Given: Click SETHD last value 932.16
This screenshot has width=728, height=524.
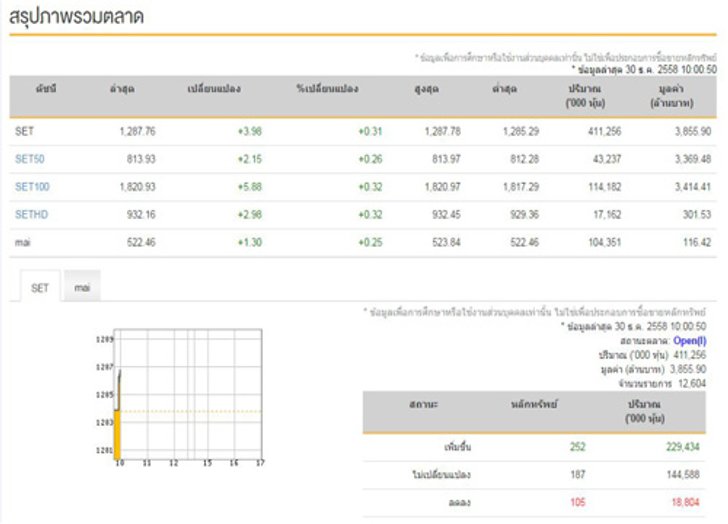Looking at the screenshot, I should click(141, 215).
